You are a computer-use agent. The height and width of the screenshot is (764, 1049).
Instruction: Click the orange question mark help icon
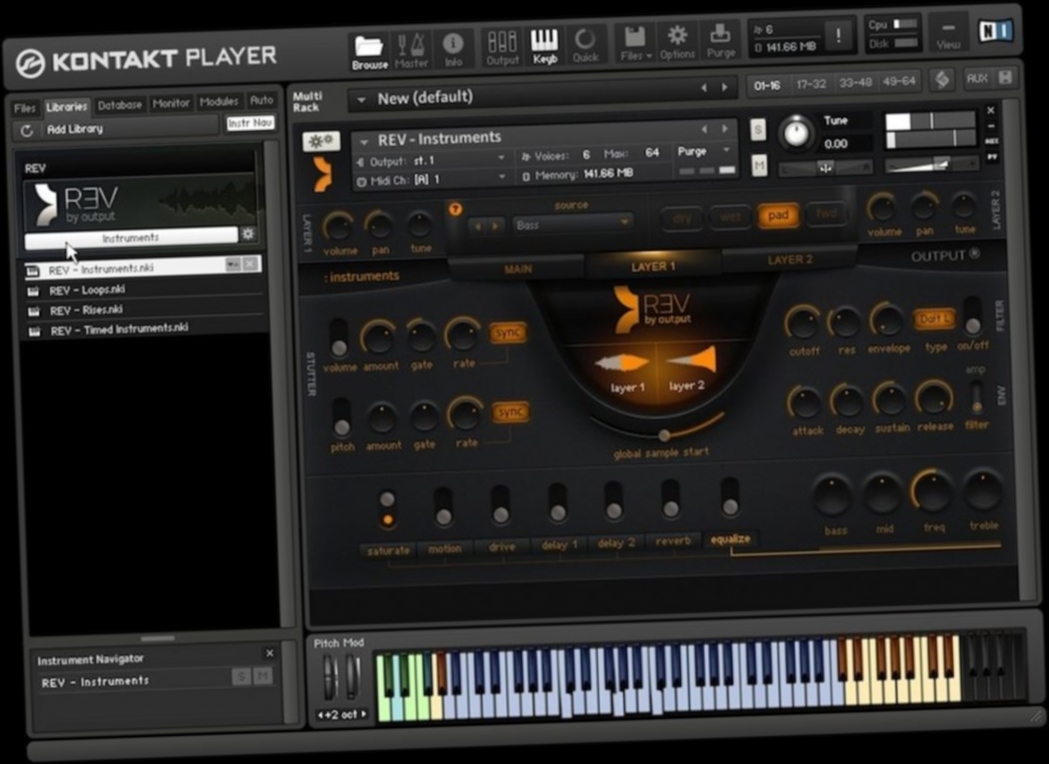(x=455, y=209)
